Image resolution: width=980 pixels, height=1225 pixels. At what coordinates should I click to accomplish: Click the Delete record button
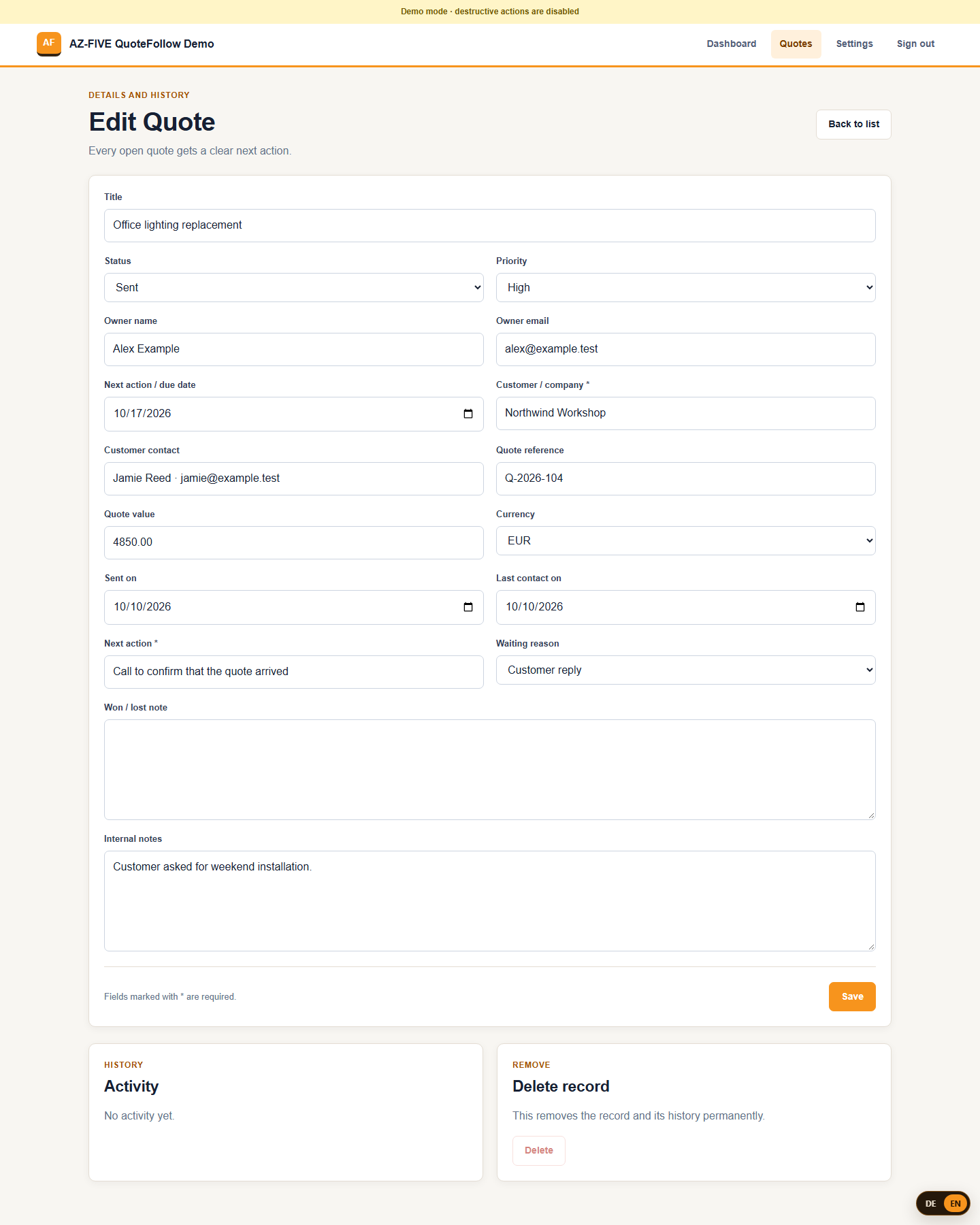(539, 1151)
